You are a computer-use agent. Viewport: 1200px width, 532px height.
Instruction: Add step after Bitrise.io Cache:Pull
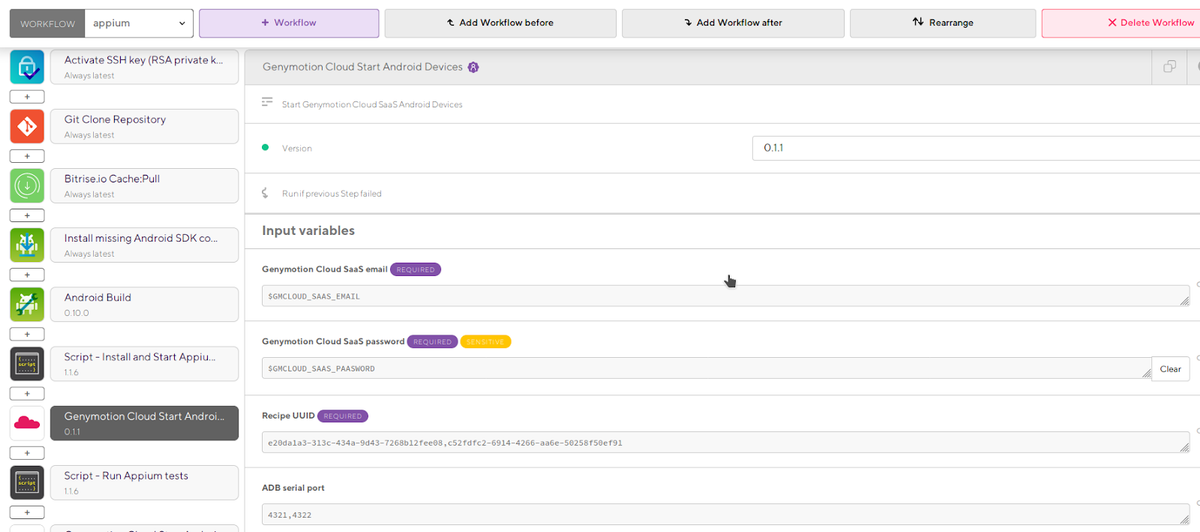pos(27,215)
